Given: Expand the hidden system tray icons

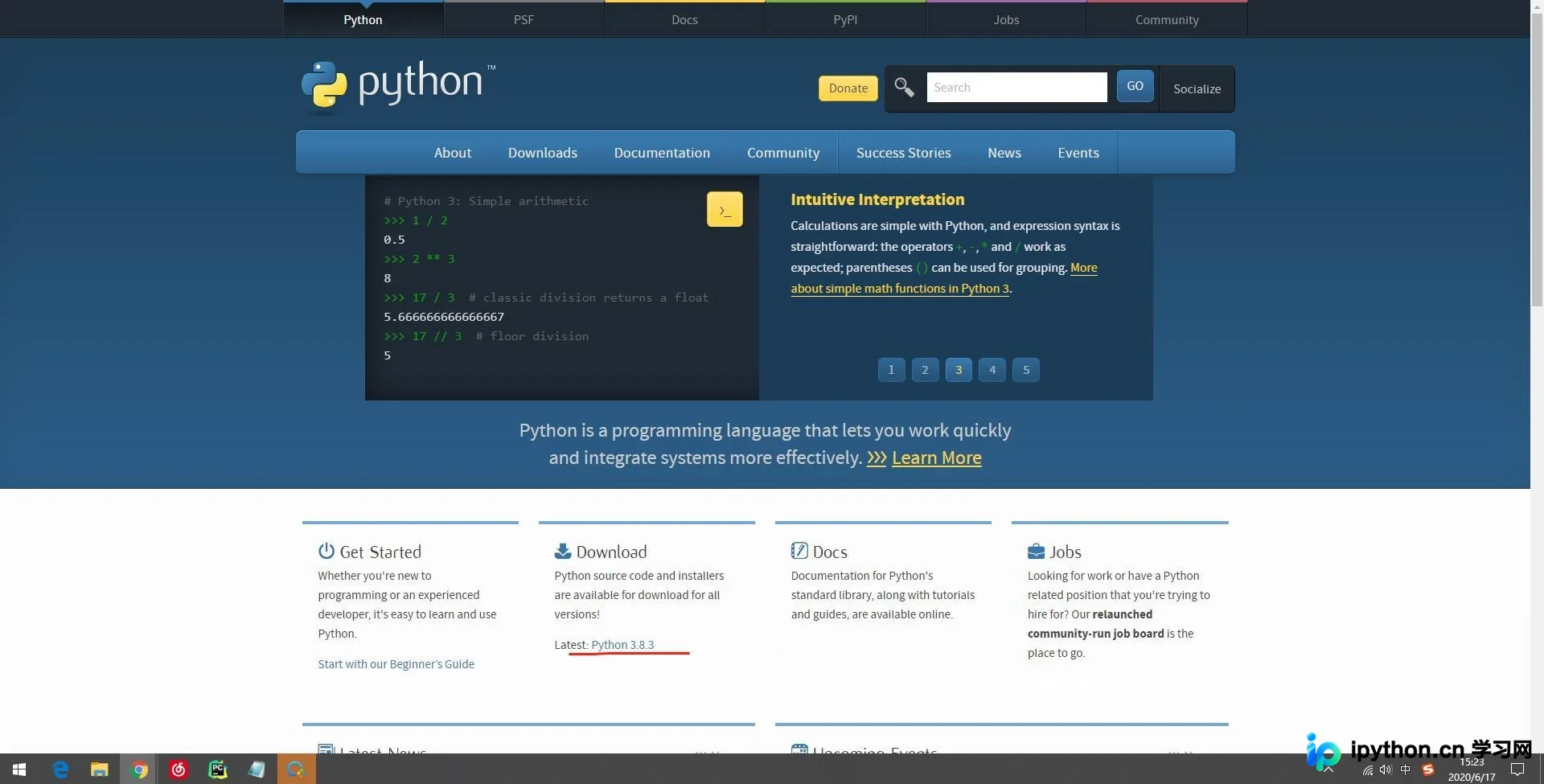Looking at the screenshot, I should click(x=1329, y=770).
